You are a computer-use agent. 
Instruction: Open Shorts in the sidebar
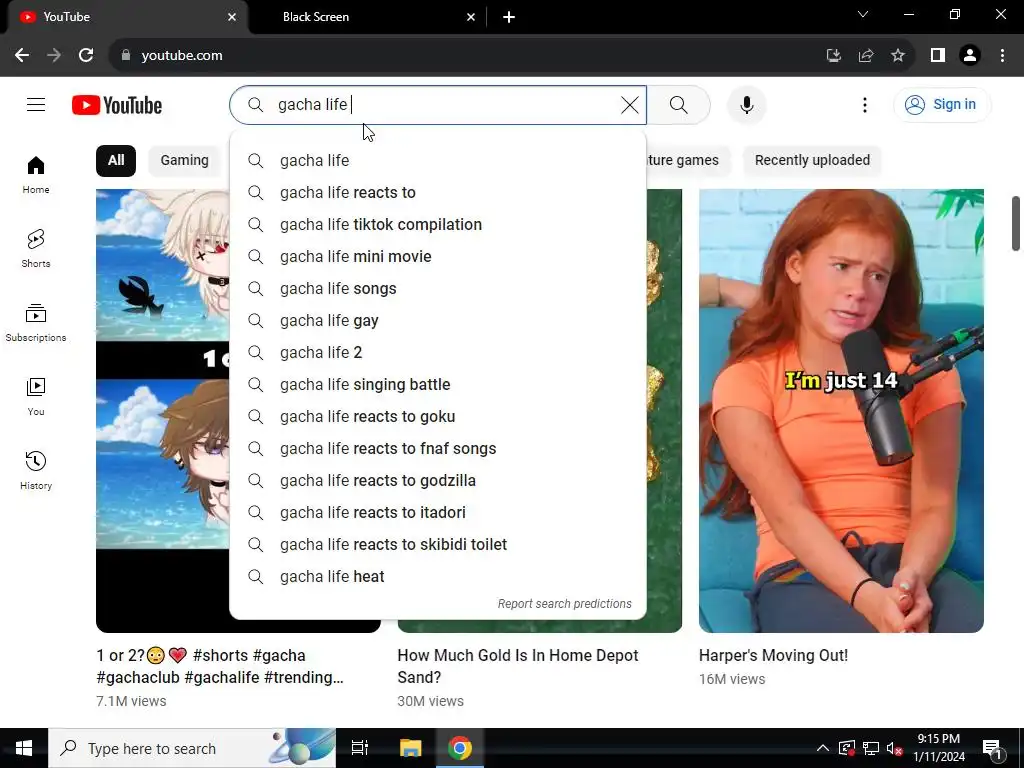point(36,249)
